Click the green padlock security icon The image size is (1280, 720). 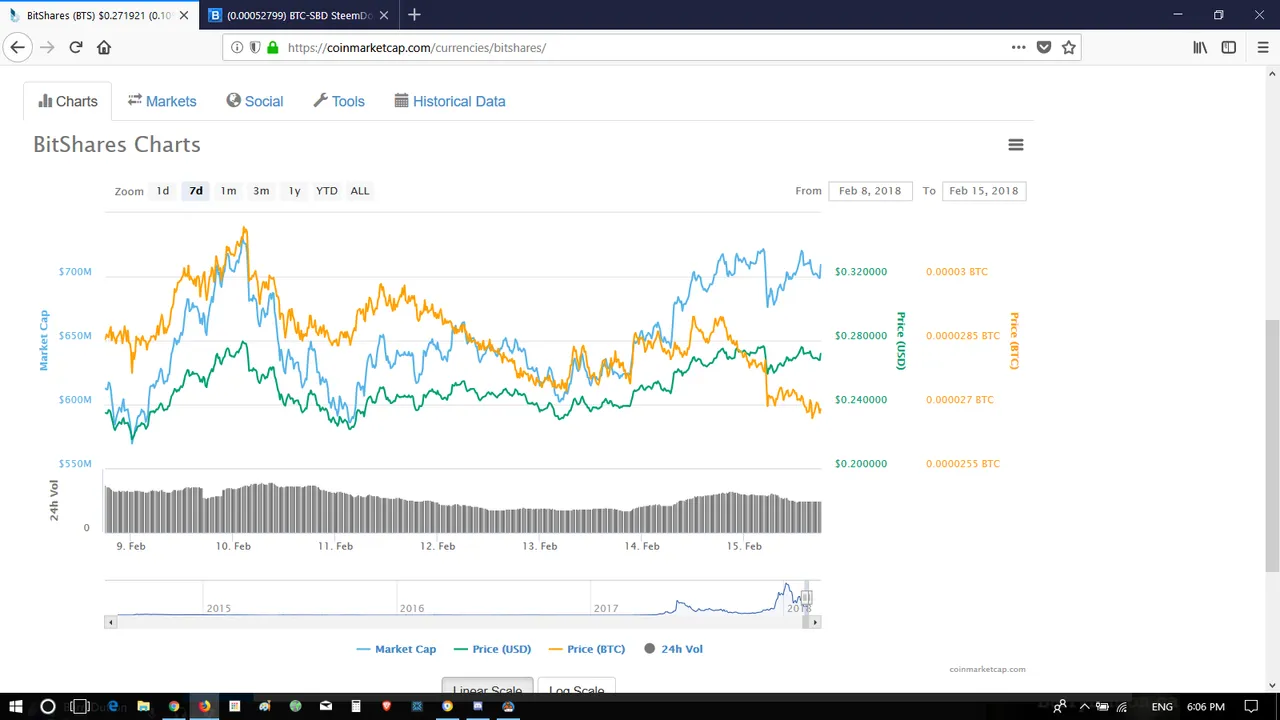272,47
